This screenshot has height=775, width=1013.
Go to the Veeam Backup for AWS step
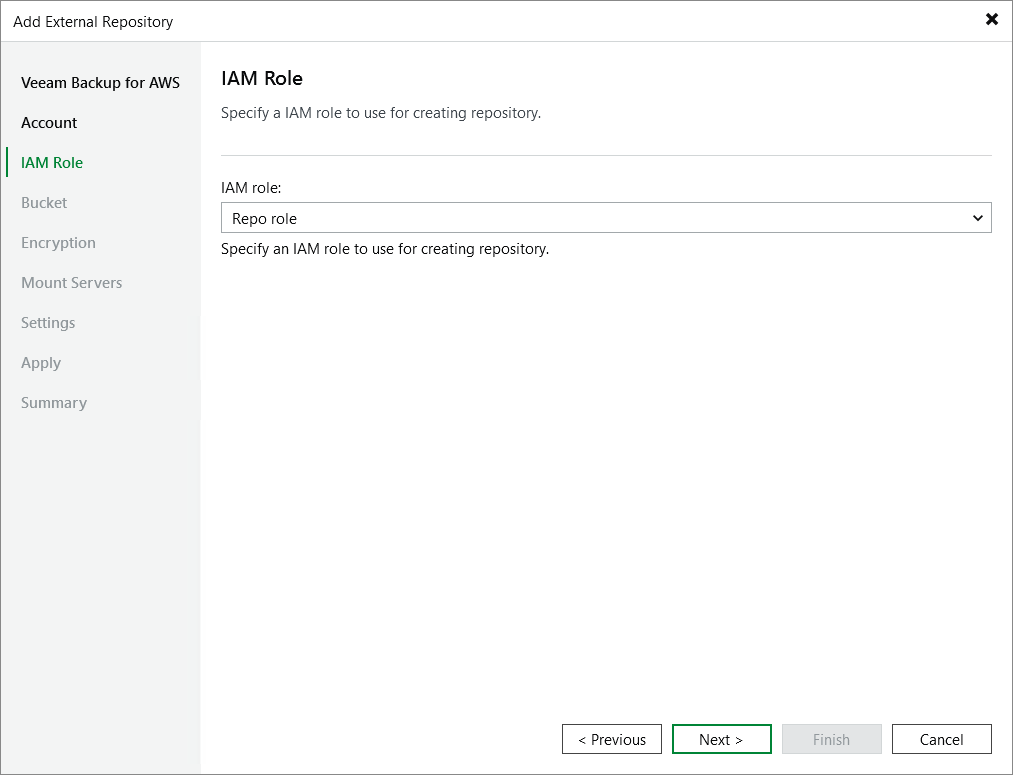tap(100, 83)
